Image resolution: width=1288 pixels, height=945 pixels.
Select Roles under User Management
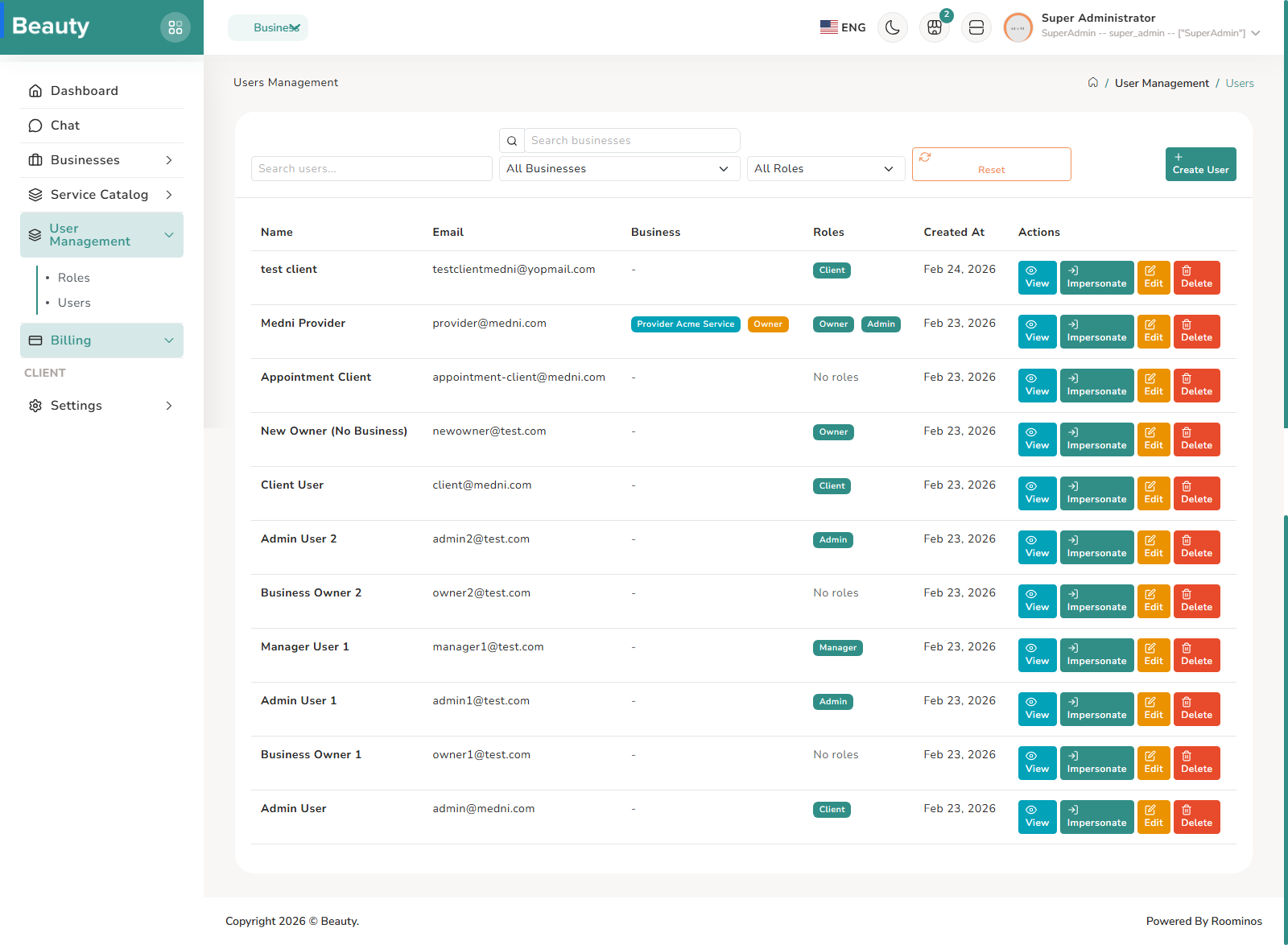(x=73, y=277)
